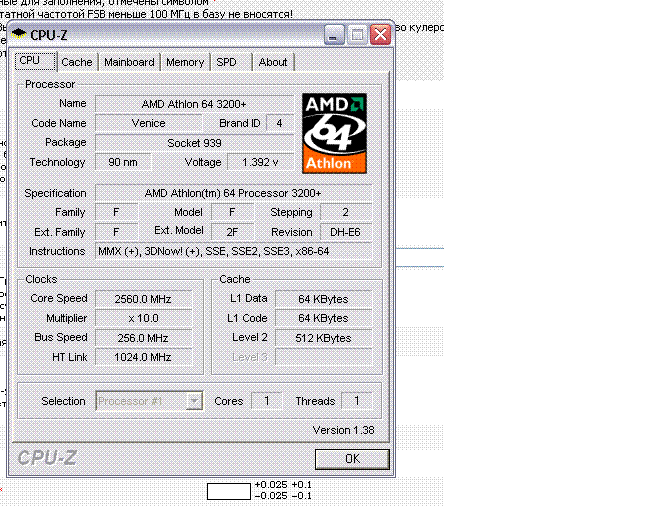Click the '+0.1' voltage step link
Image resolution: width=664 pixels, height=532 pixels.
point(302,485)
